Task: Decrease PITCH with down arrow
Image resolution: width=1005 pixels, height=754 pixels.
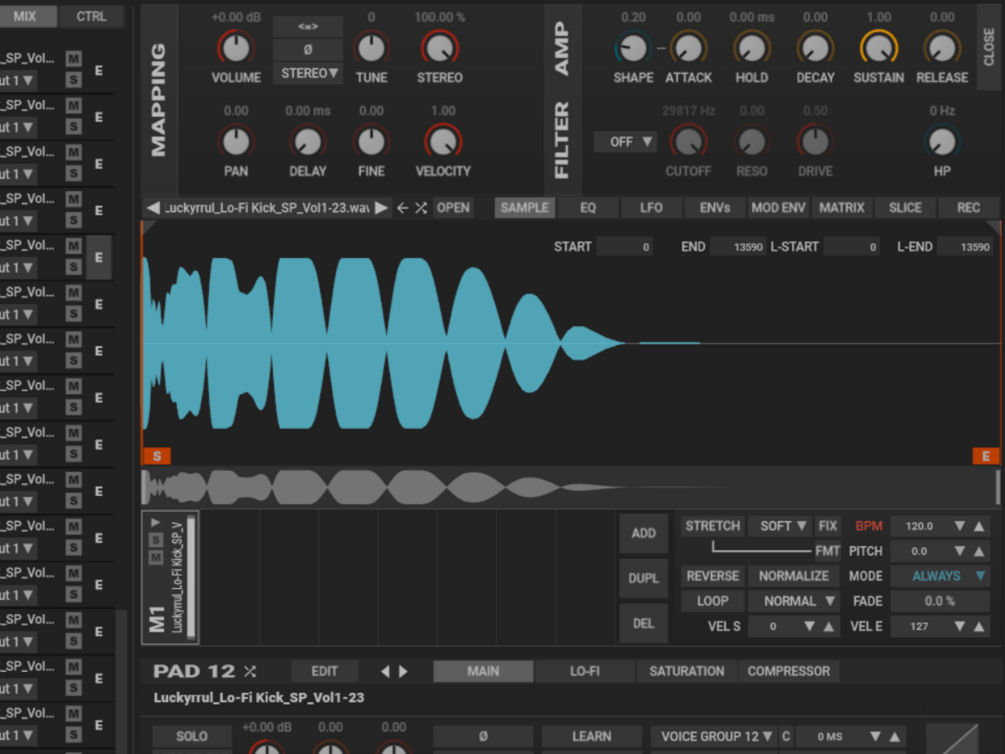Action: [959, 551]
